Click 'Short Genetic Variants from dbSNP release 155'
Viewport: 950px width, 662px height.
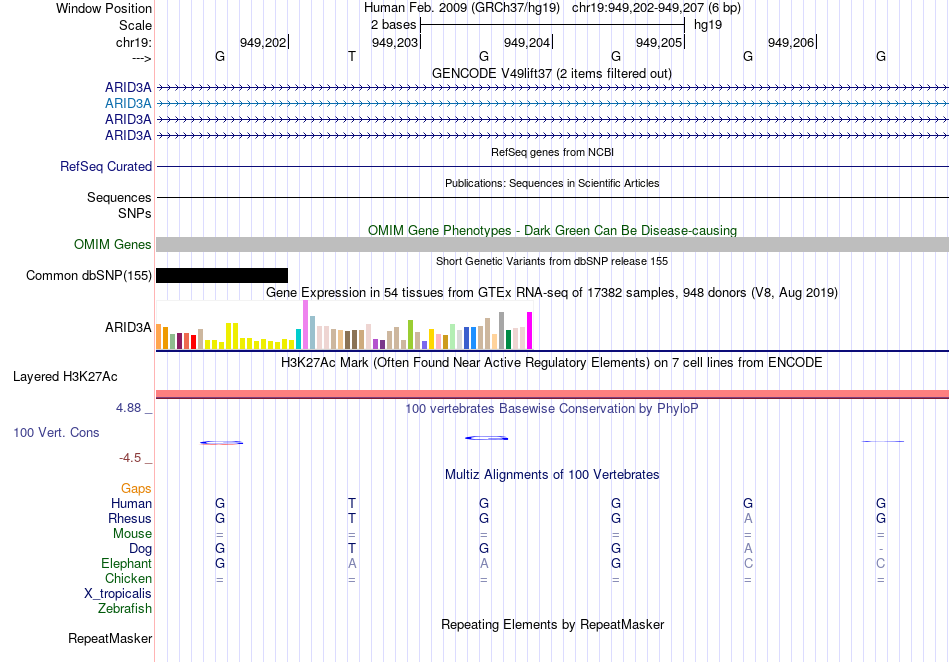tap(552, 262)
